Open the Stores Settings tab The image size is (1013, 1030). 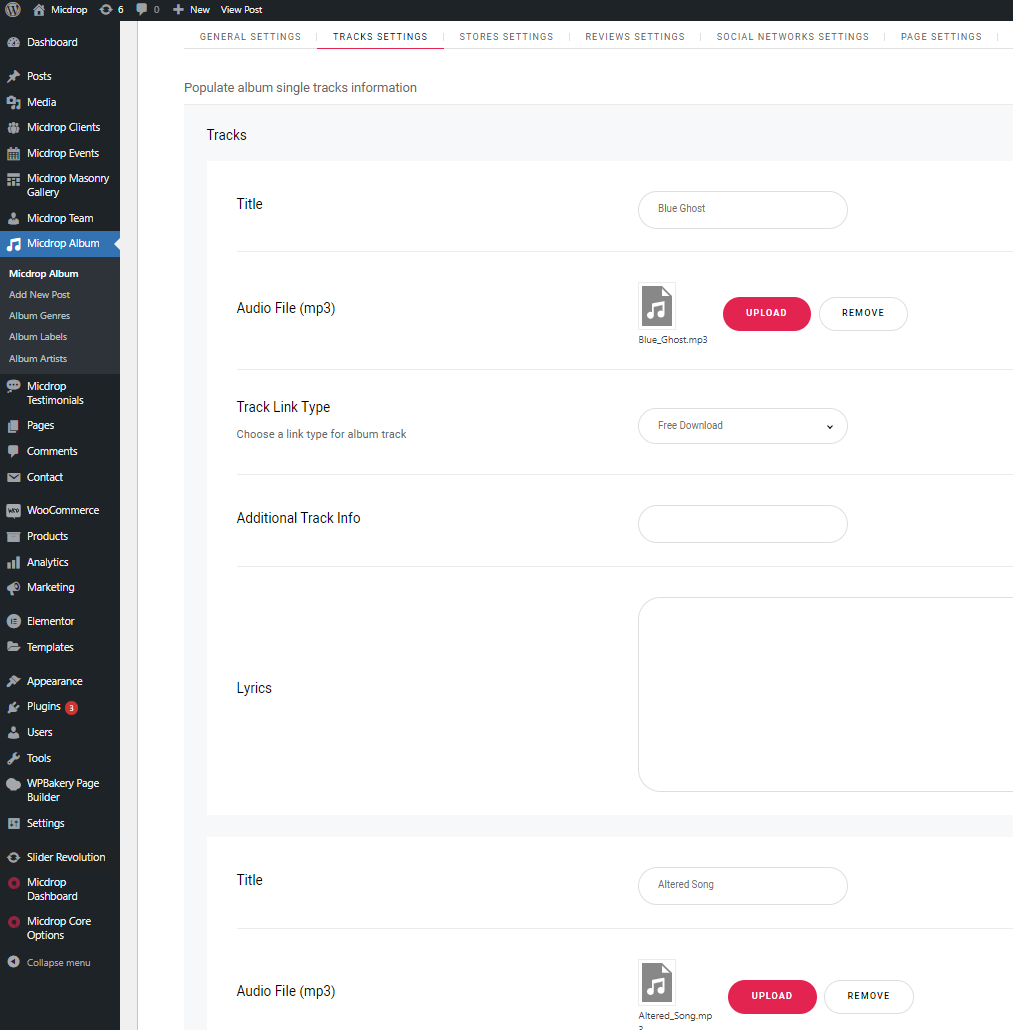[506, 37]
